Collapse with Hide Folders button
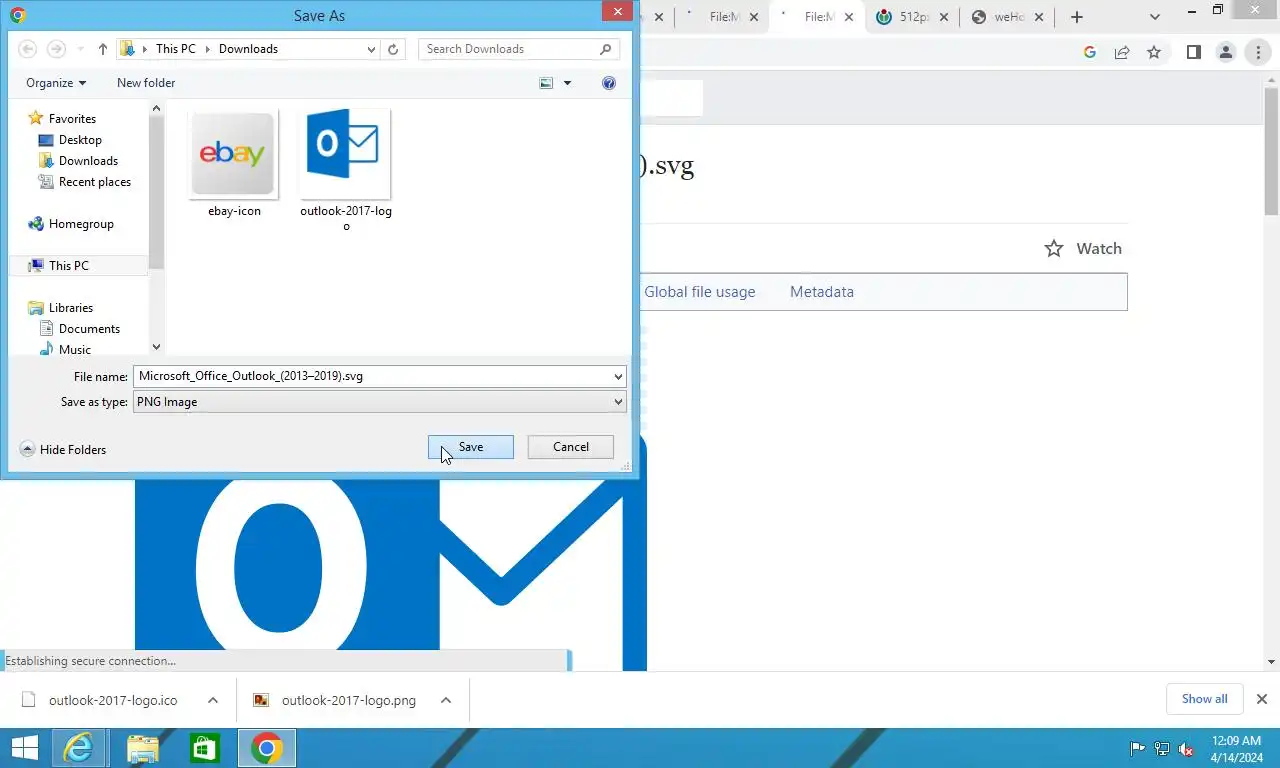1280x768 pixels. (63, 450)
